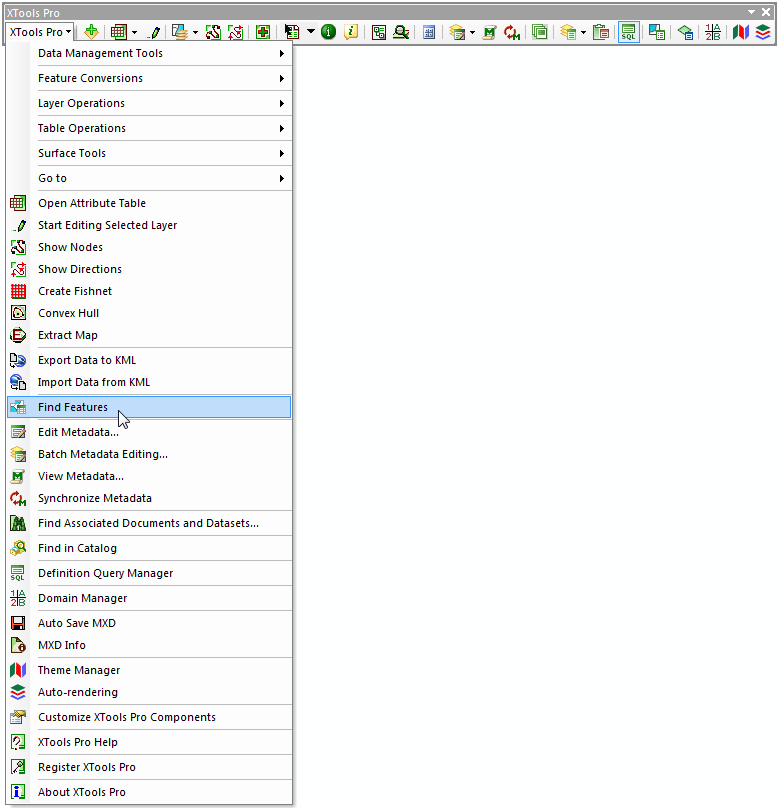Click the green plus arrow toolbar icon
Viewport: 779px width, 808px height.
[91, 32]
